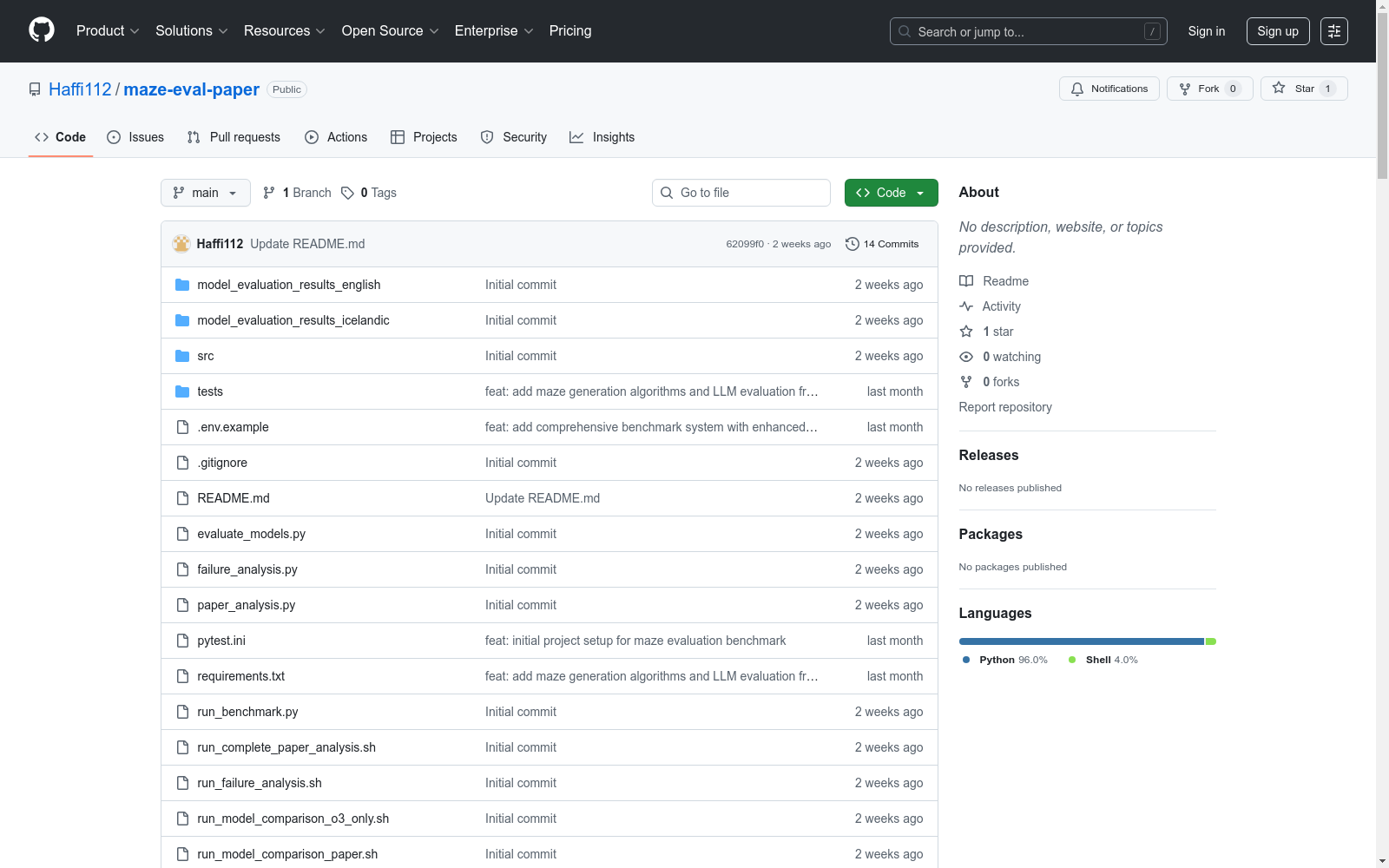This screenshot has height=868, width=1389.
Task: Open the Haffi112 owner profile link
Action: 80,89
